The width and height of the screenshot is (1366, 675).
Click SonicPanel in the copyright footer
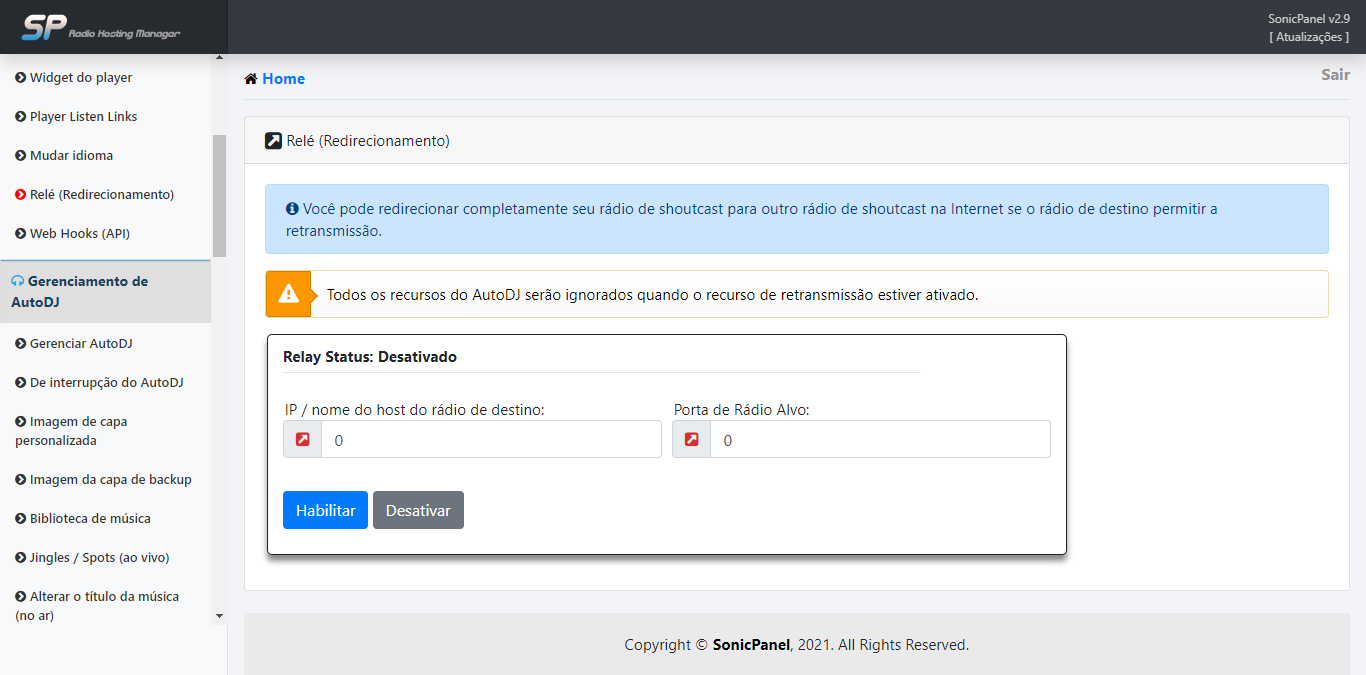coord(752,645)
